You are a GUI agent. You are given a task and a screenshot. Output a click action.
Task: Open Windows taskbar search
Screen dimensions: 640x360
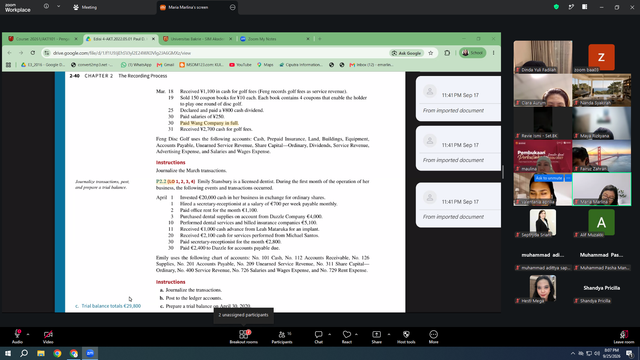[24, 353]
